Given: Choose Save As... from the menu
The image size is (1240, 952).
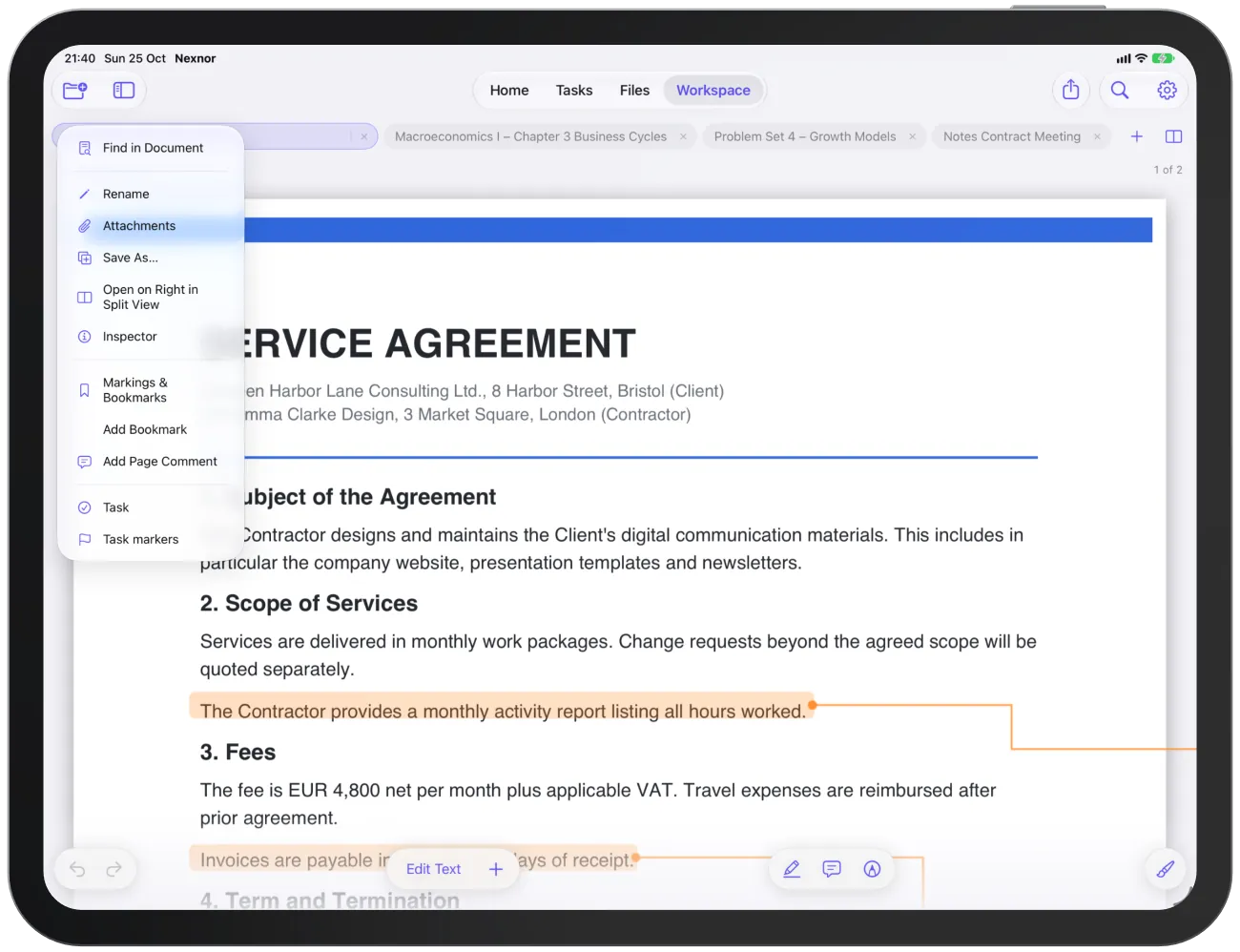Looking at the screenshot, I should coord(151,258).
